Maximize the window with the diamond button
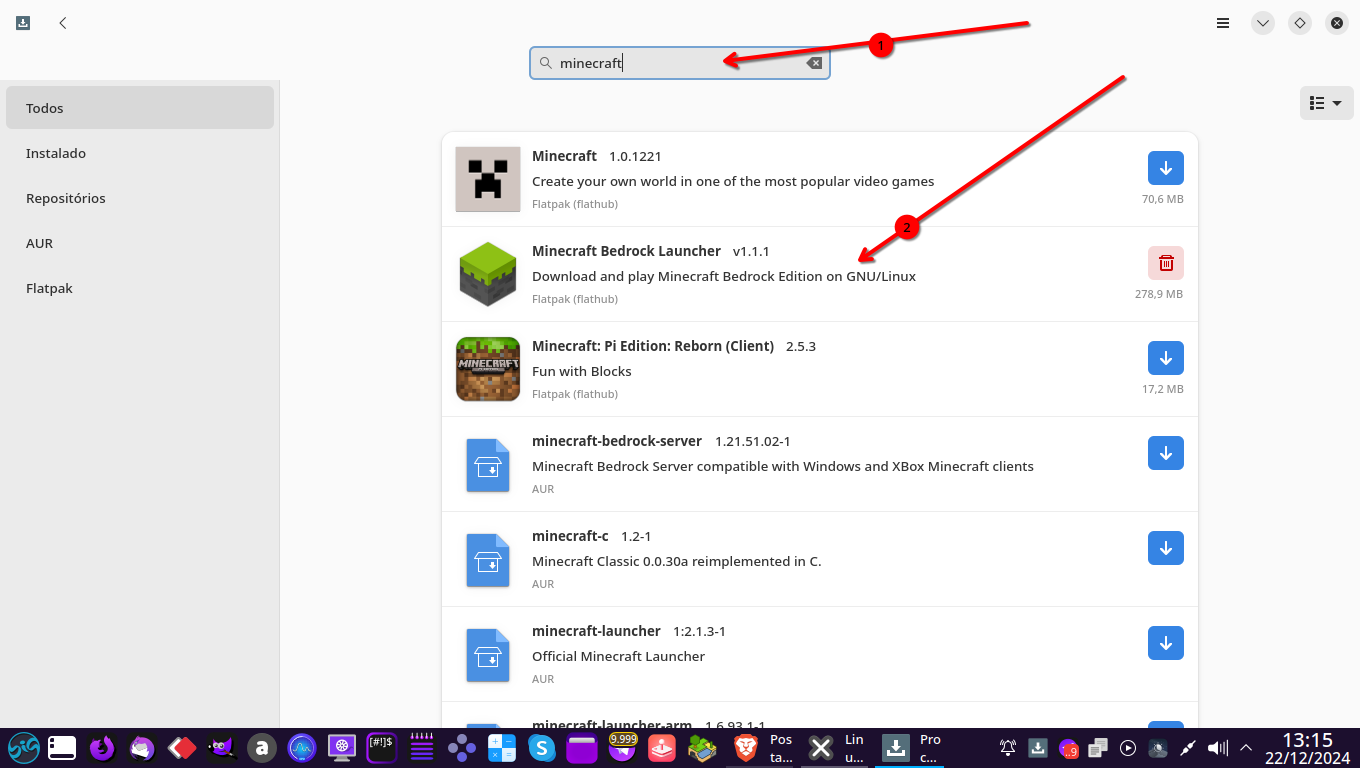 (1300, 22)
